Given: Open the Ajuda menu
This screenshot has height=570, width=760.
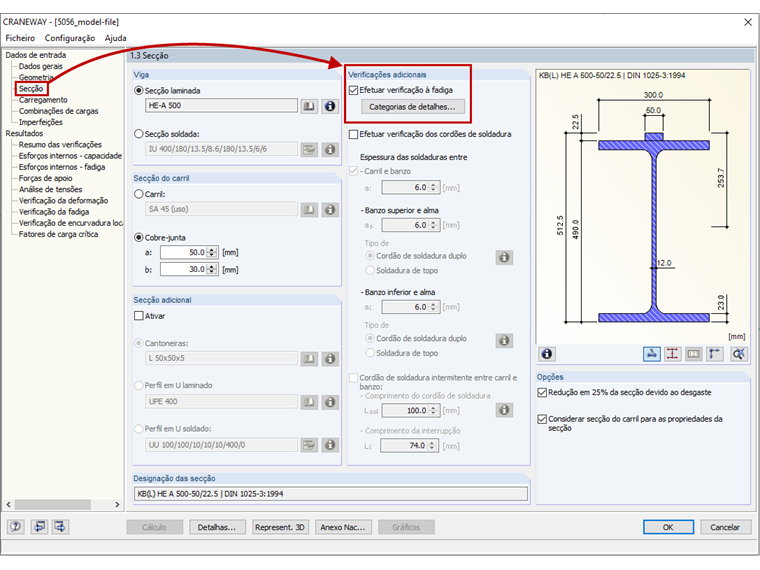Looking at the screenshot, I should pyautogui.click(x=115, y=38).
